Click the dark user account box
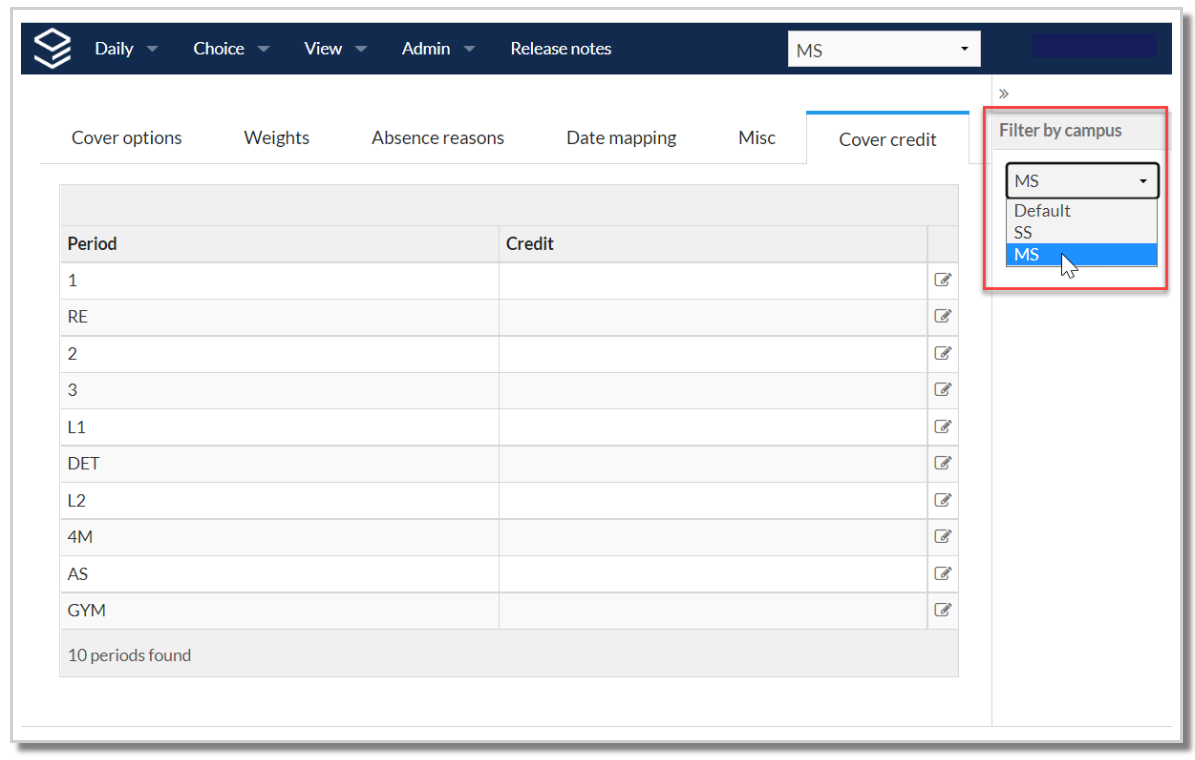 pyautogui.click(x=1094, y=46)
